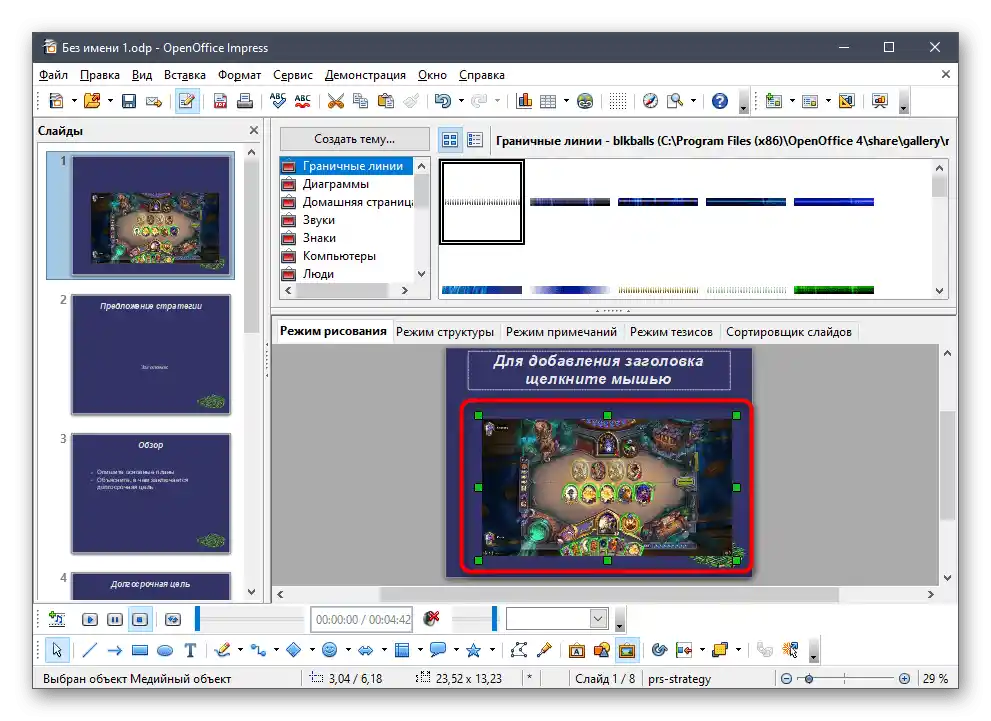Viewport: 991px width, 721px height.
Task: Select Диаграммы gallery theme
Action: pos(336,184)
